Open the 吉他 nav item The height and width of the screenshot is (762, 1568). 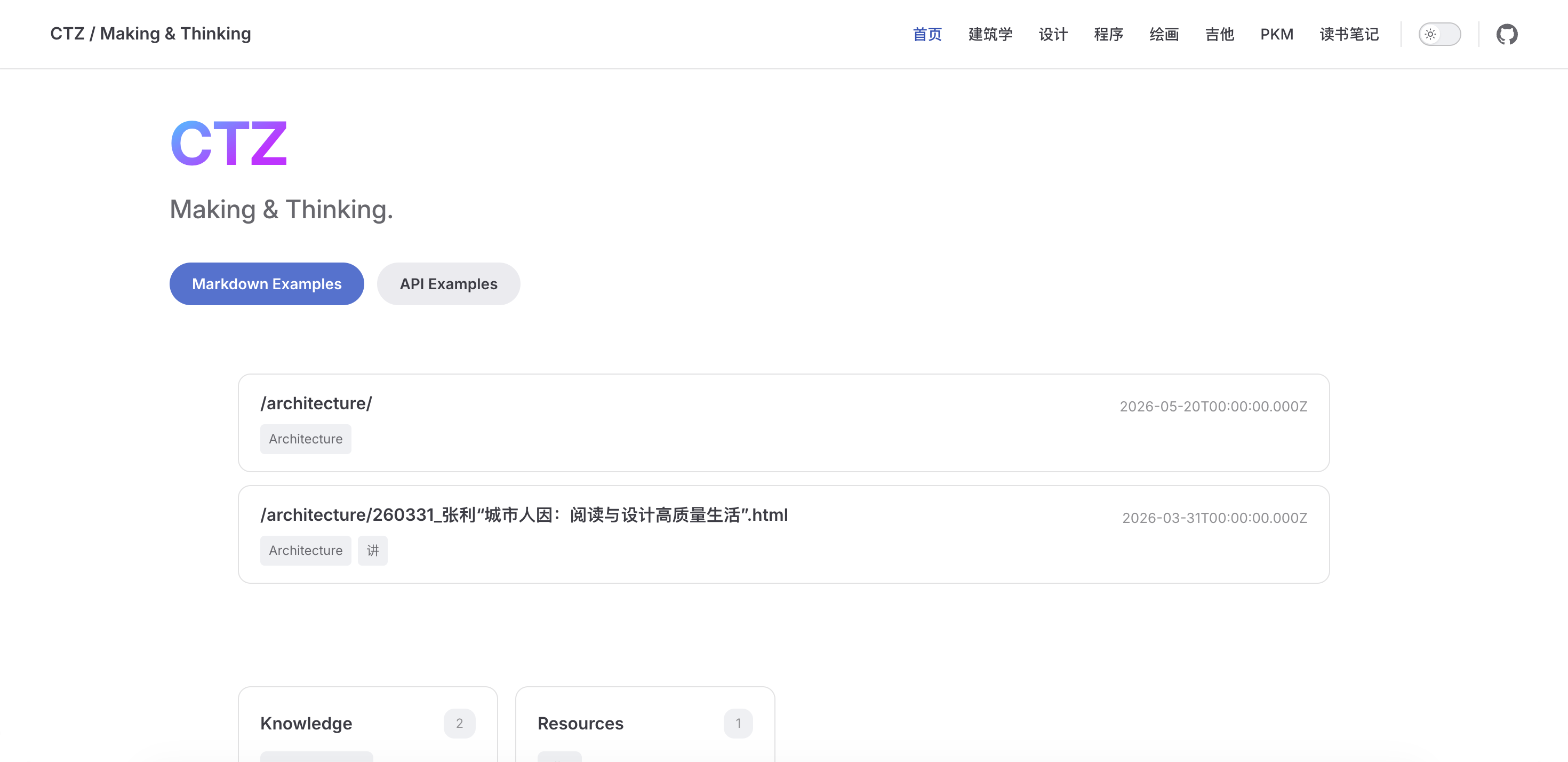tap(1219, 34)
